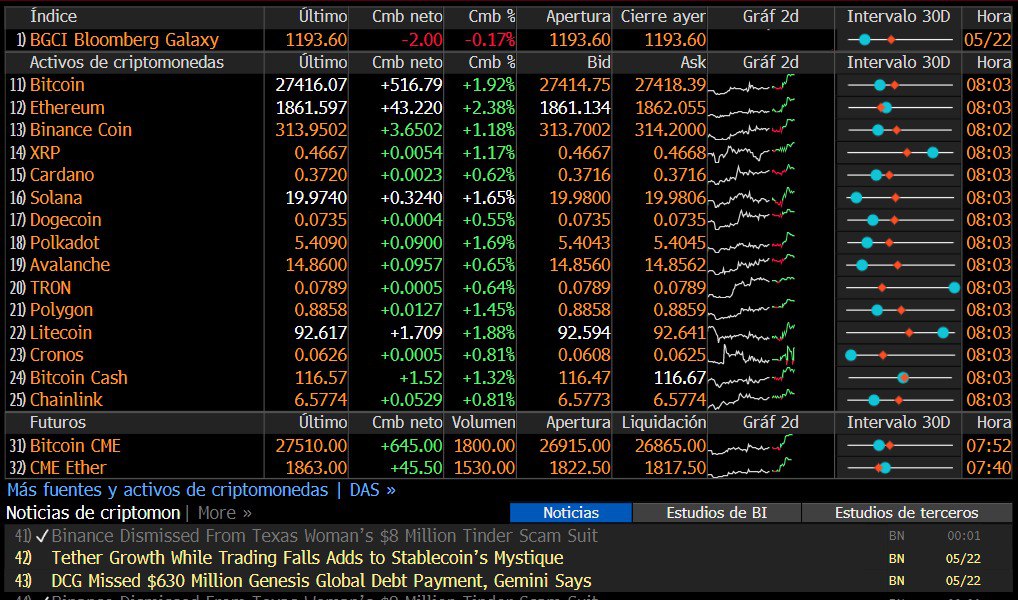
Task: Click the Futuros section header
Action: pos(57,422)
